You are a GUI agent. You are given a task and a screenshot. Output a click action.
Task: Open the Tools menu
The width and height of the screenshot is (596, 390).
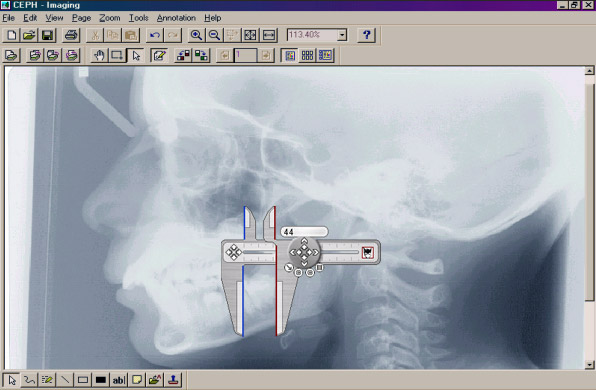(138, 18)
